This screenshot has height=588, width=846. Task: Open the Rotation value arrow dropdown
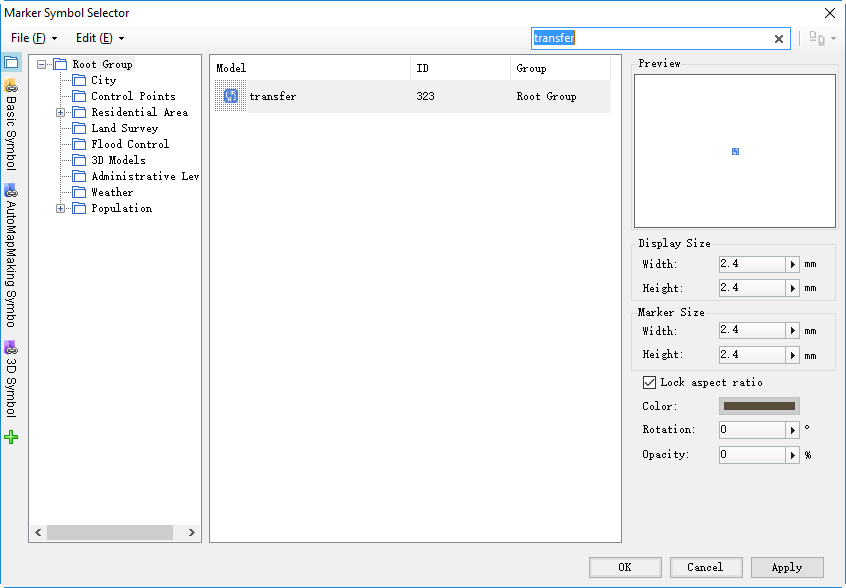coord(792,430)
